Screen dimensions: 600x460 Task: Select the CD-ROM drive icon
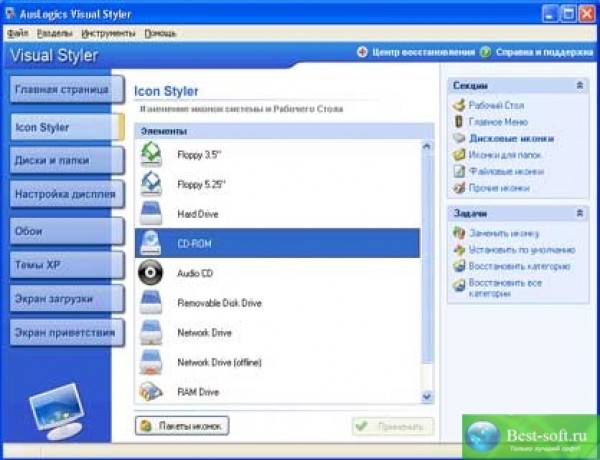[151, 243]
